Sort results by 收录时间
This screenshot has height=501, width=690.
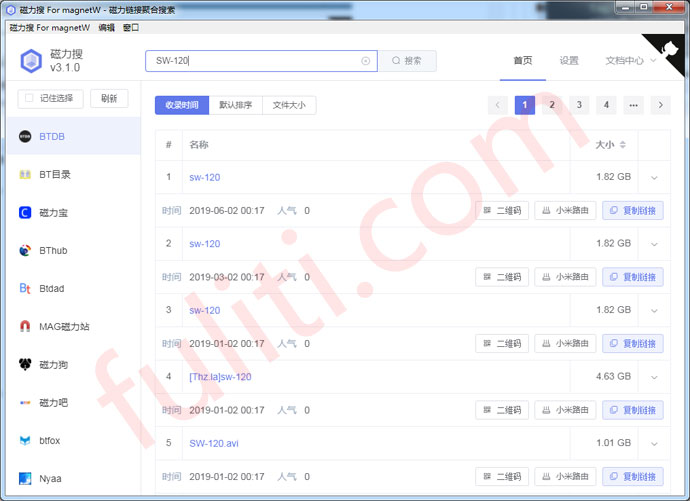point(181,105)
